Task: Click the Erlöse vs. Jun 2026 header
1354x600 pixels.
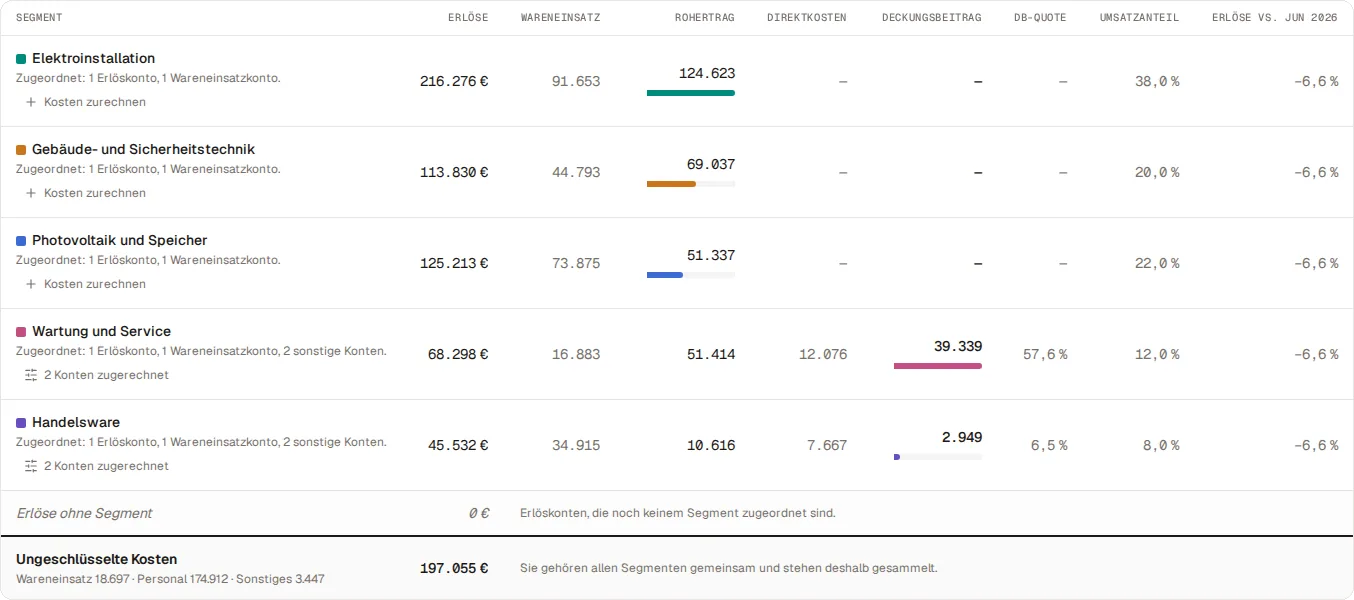Action: click(x=1275, y=17)
